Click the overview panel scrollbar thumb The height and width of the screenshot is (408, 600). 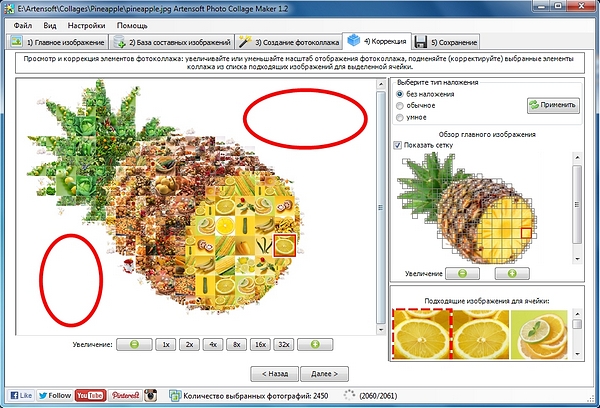[x=577, y=204]
